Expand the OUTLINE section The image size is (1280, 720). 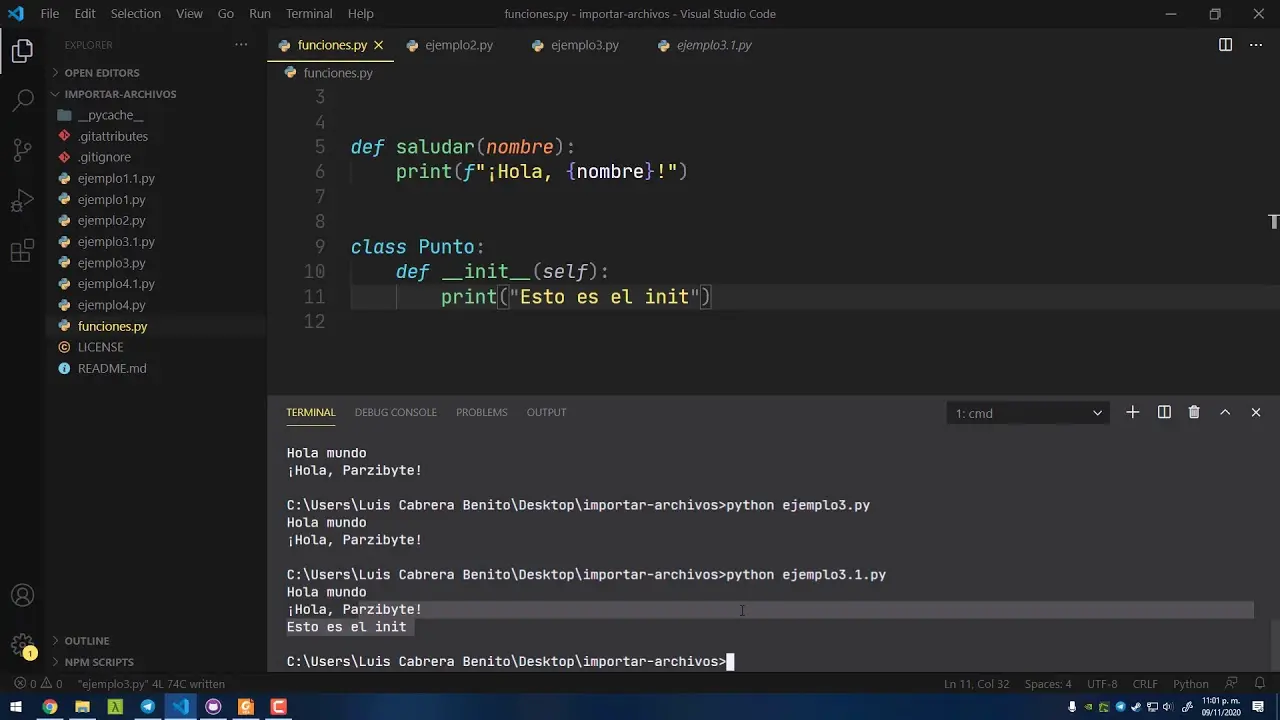point(87,641)
